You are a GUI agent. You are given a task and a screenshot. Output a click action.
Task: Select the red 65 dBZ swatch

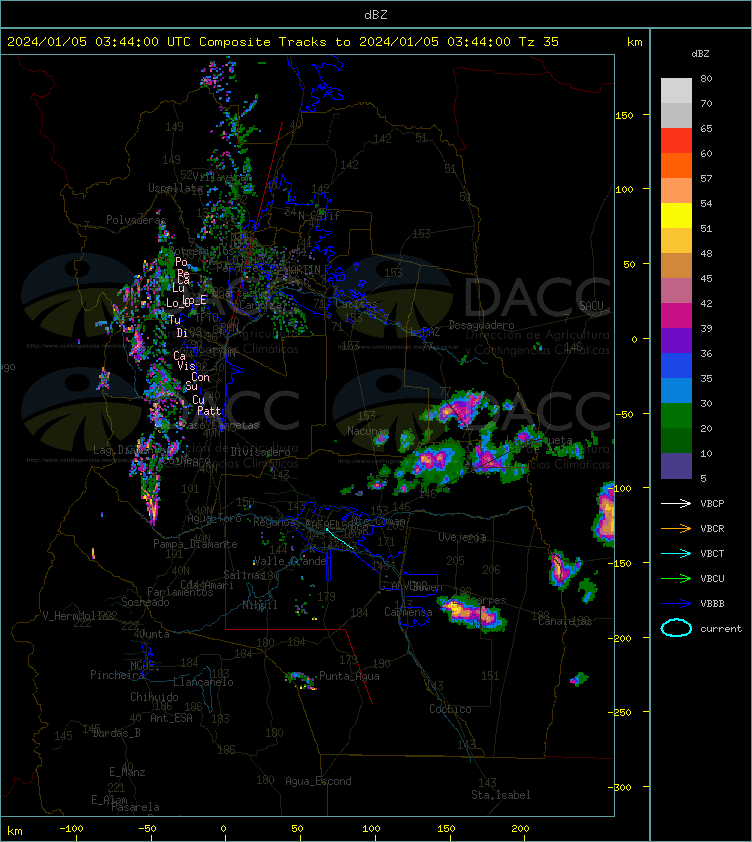point(676,140)
